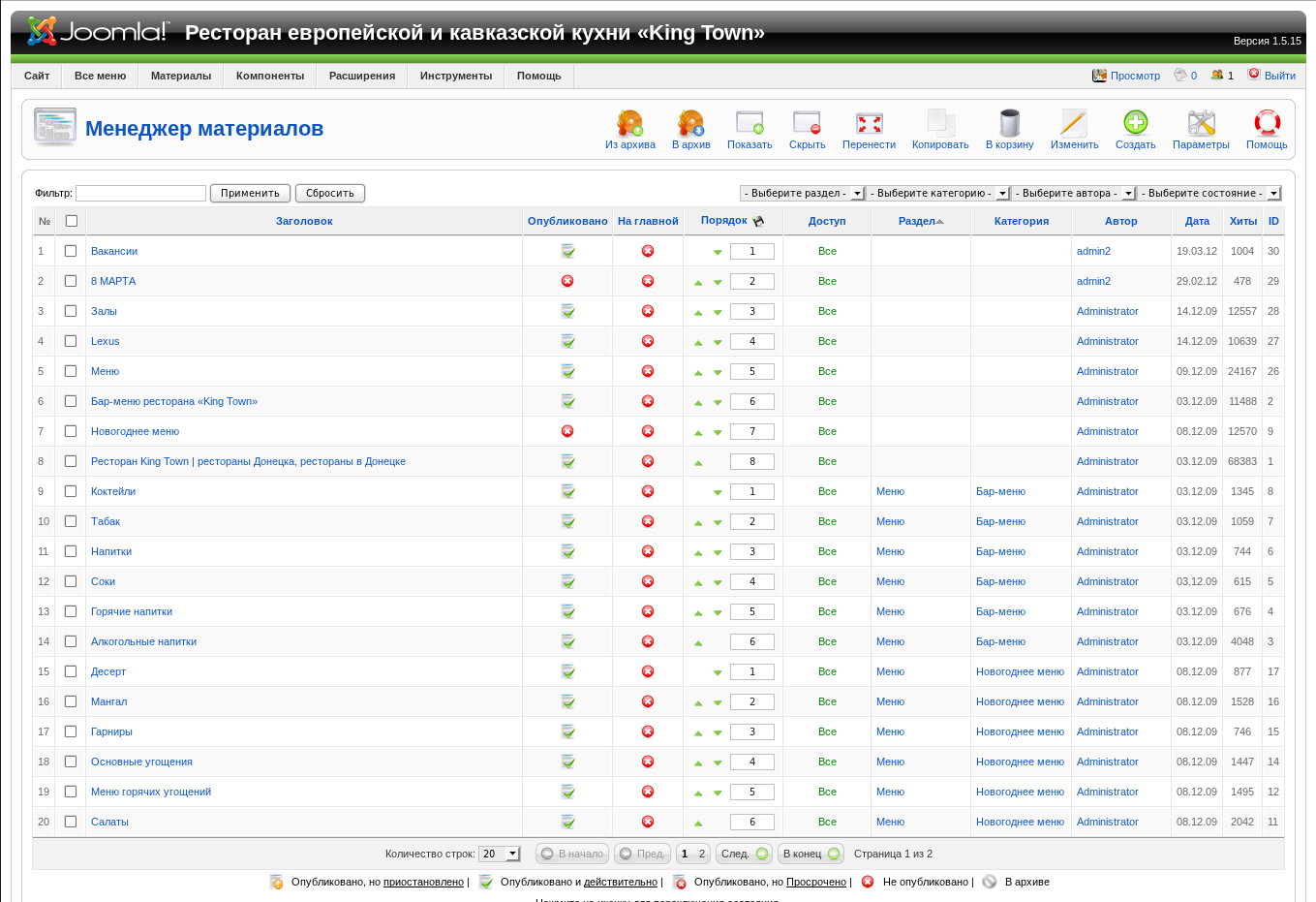The height and width of the screenshot is (902, 1316).
Task: Click the 'Перенести' move toolbar icon
Action: (869, 123)
